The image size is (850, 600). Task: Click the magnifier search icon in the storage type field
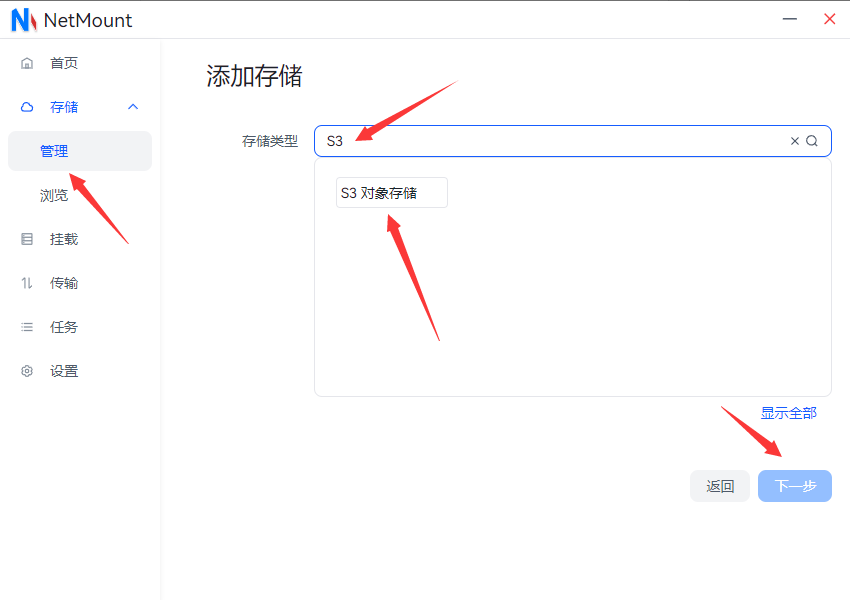tap(812, 141)
